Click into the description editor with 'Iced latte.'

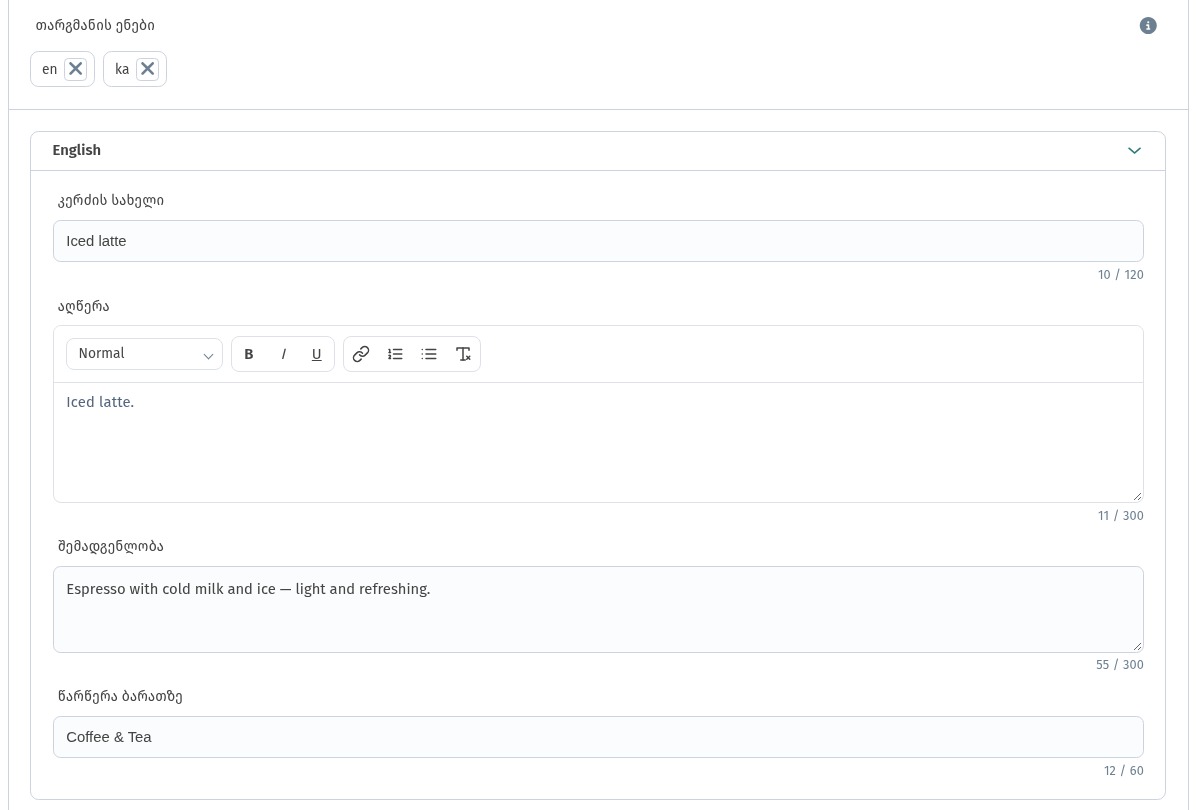(598, 442)
